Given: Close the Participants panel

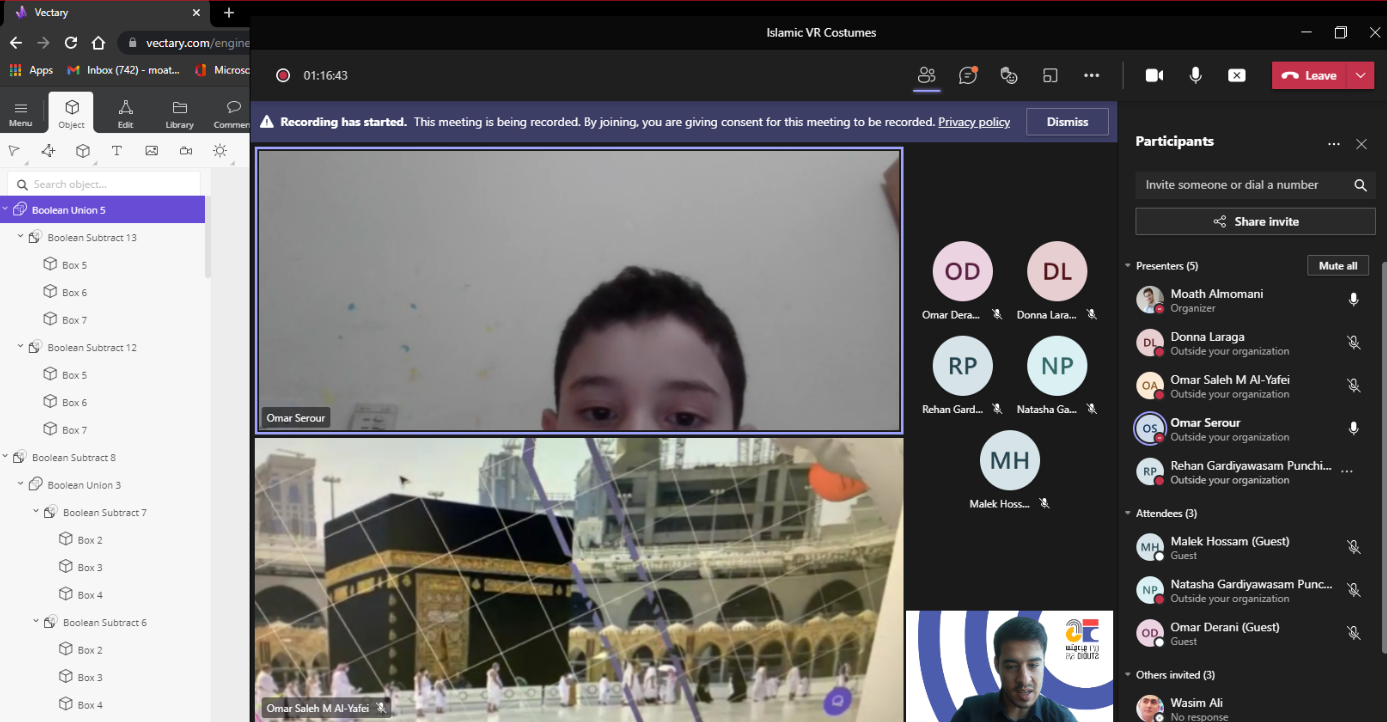Looking at the screenshot, I should tap(1361, 144).
